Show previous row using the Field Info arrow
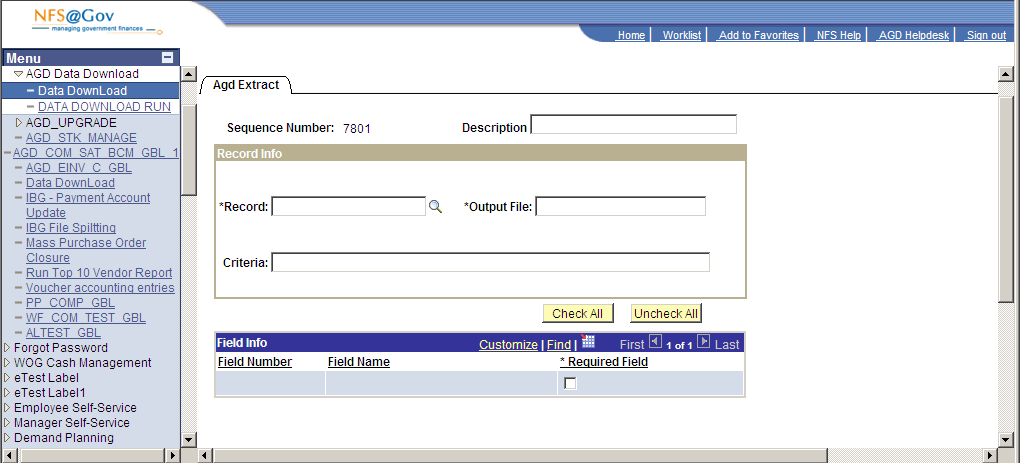Screen dimensions: 1024x463 pyautogui.click(x=655, y=342)
